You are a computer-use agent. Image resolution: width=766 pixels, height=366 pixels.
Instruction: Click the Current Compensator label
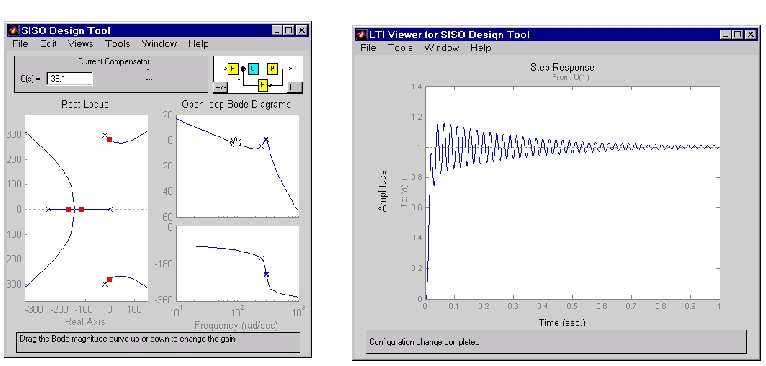coord(114,62)
